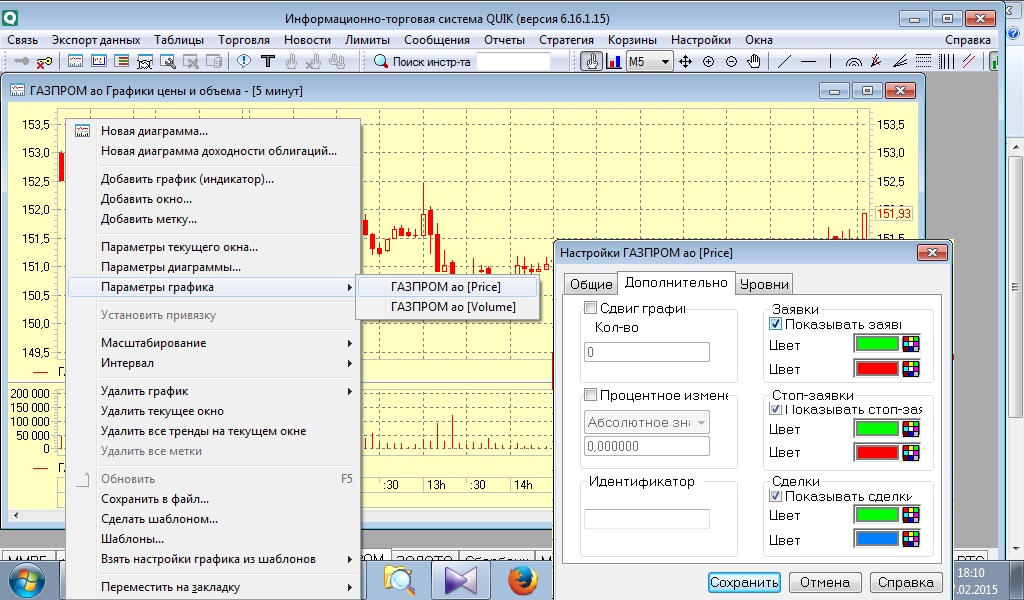Viewport: 1024px width, 600px height.
Task: Click the blue exclamation alert toolbar icon
Action: click(x=244, y=61)
